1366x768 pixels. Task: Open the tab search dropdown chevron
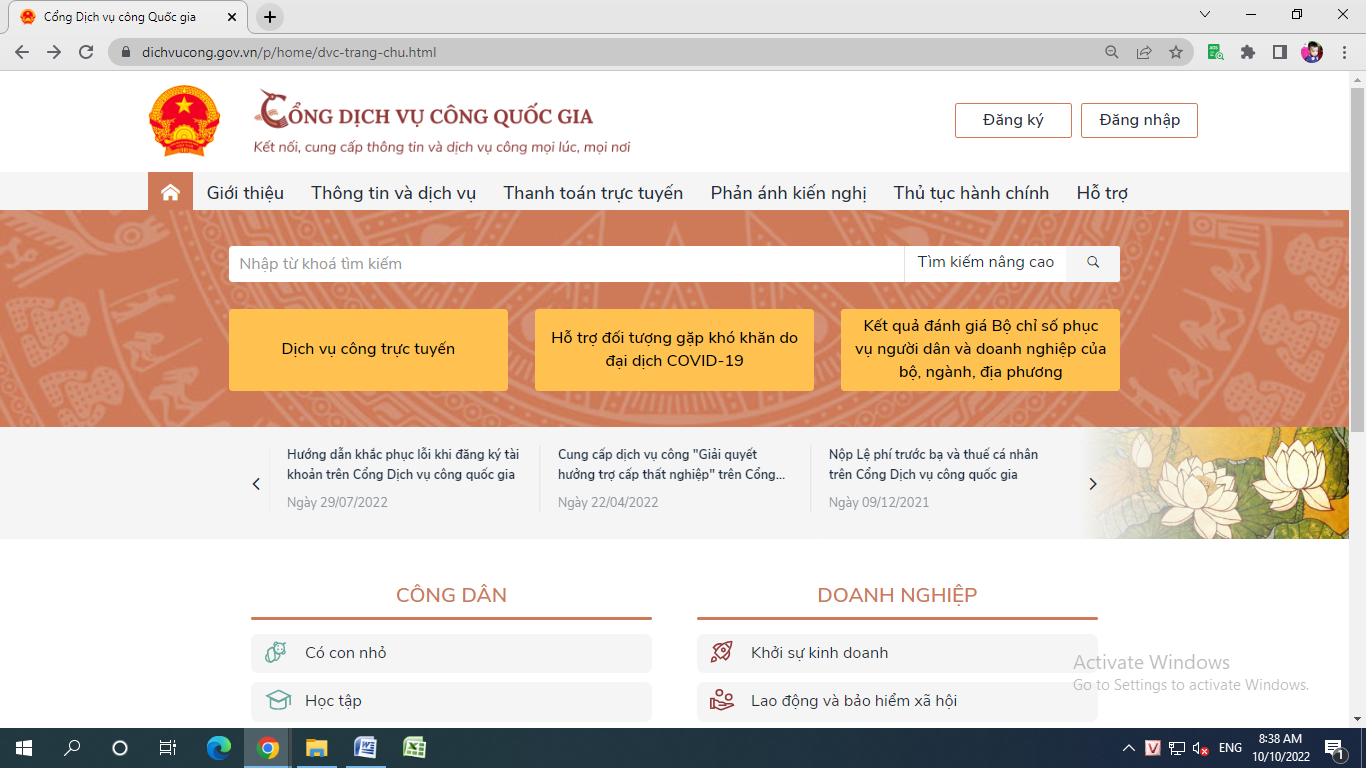tap(1205, 14)
